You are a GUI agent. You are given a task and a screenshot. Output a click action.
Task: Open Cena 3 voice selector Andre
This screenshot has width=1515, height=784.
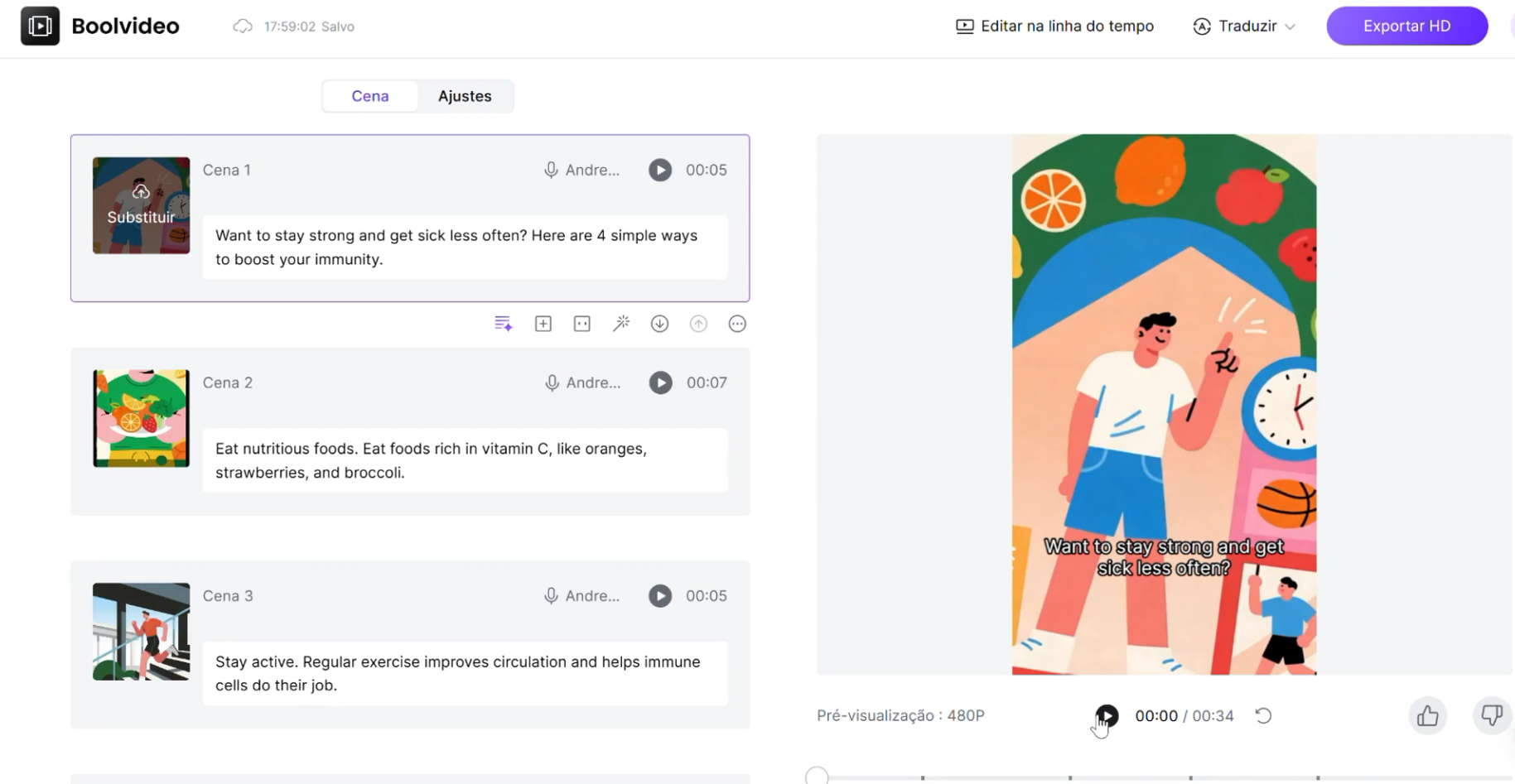pyautogui.click(x=581, y=596)
